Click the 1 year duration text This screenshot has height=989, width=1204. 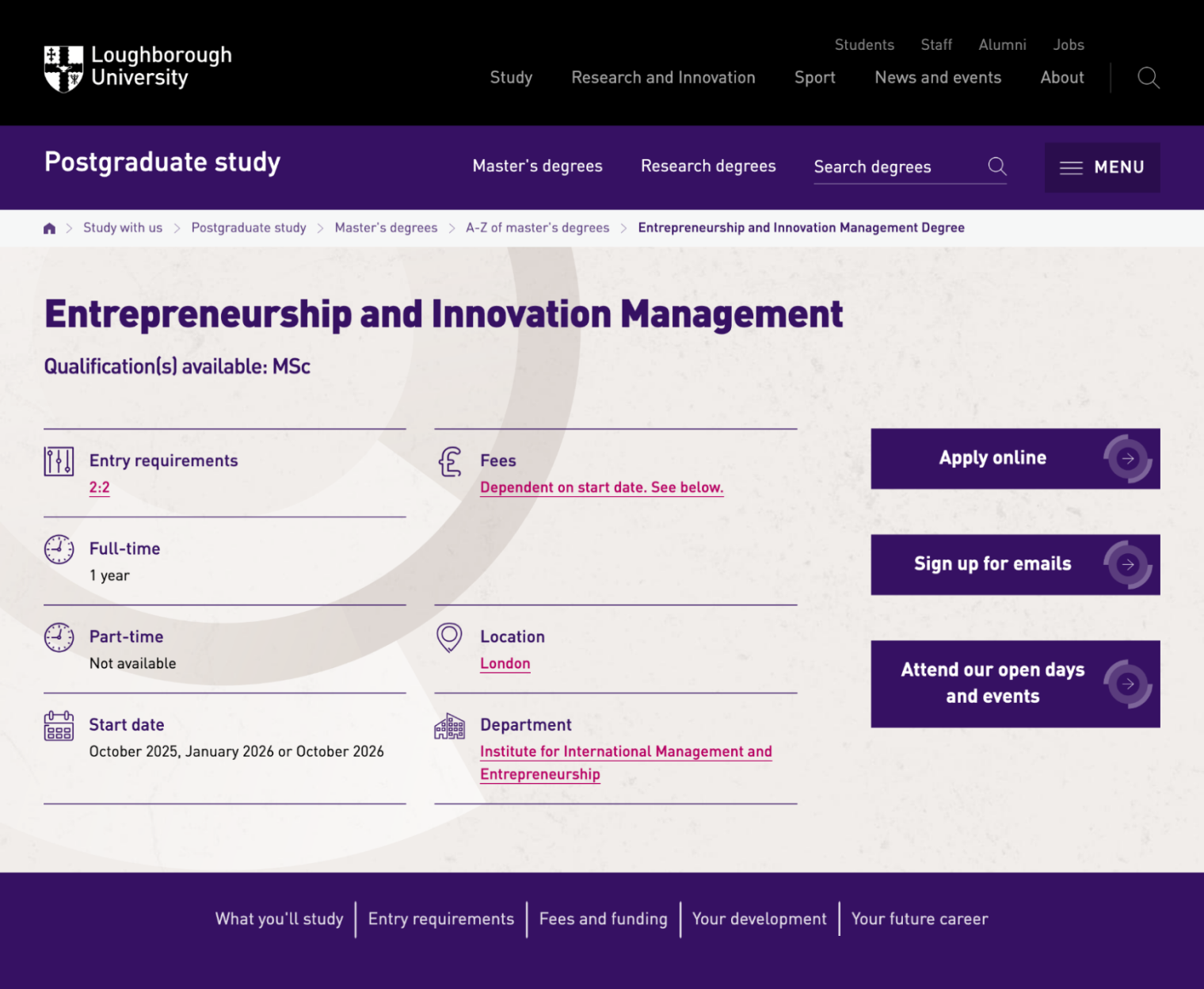[x=109, y=576]
